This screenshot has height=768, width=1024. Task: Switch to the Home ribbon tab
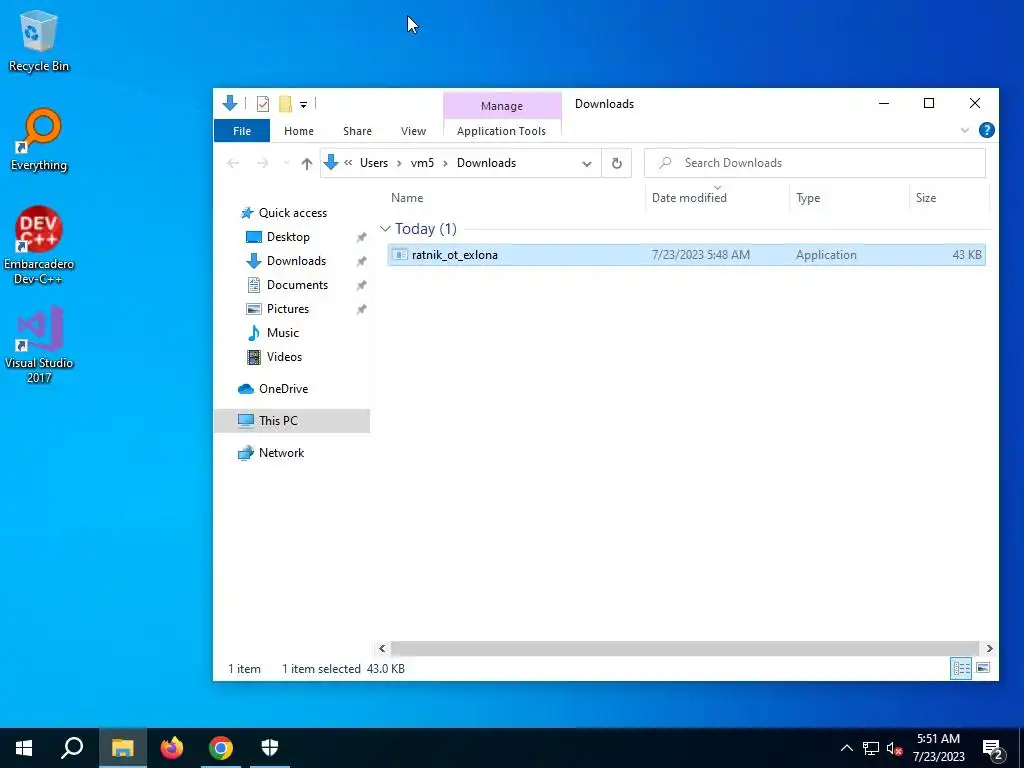pyautogui.click(x=298, y=131)
